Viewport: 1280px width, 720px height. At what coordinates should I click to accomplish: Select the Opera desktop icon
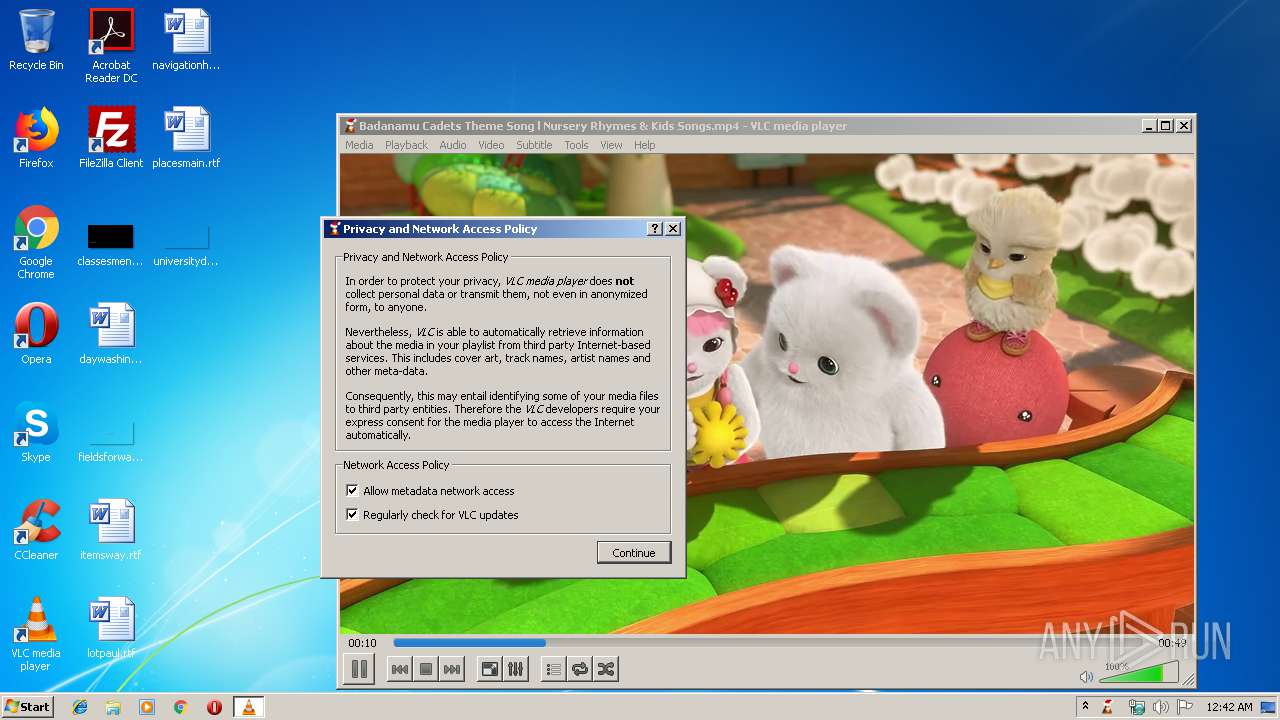pos(36,334)
